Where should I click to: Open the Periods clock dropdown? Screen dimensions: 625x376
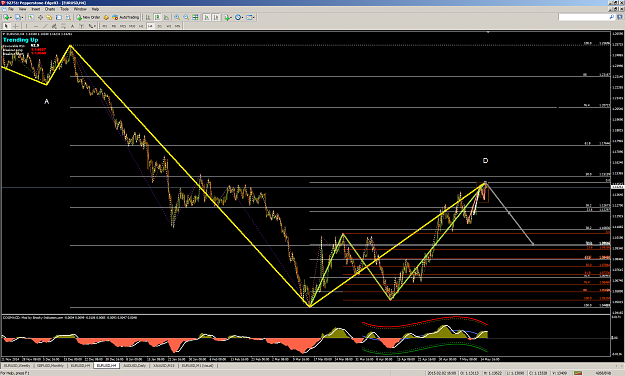click(x=238, y=17)
